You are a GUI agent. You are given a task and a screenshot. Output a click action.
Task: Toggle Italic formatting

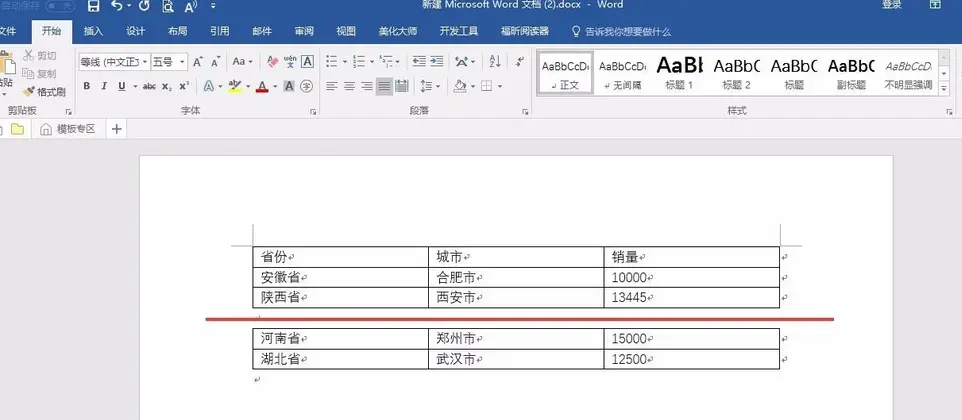coord(104,86)
